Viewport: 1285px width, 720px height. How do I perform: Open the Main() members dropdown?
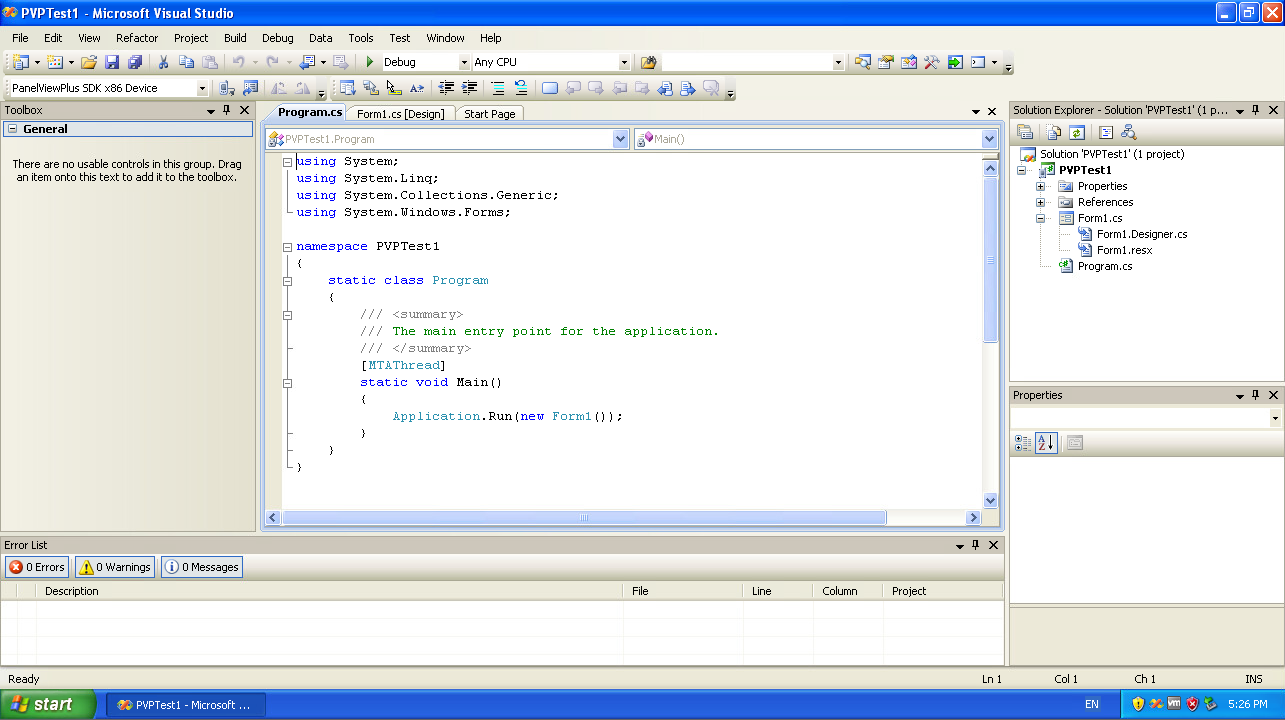(990, 139)
